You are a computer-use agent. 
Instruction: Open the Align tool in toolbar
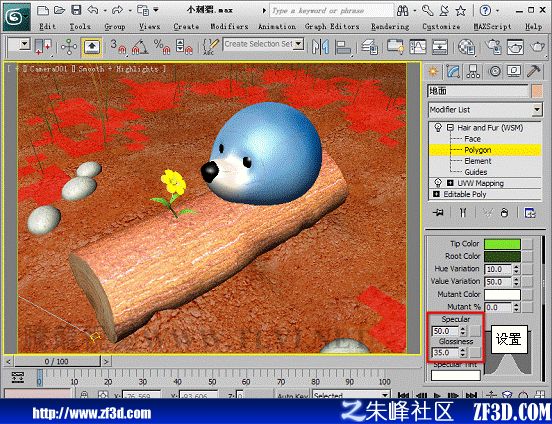[x=343, y=47]
